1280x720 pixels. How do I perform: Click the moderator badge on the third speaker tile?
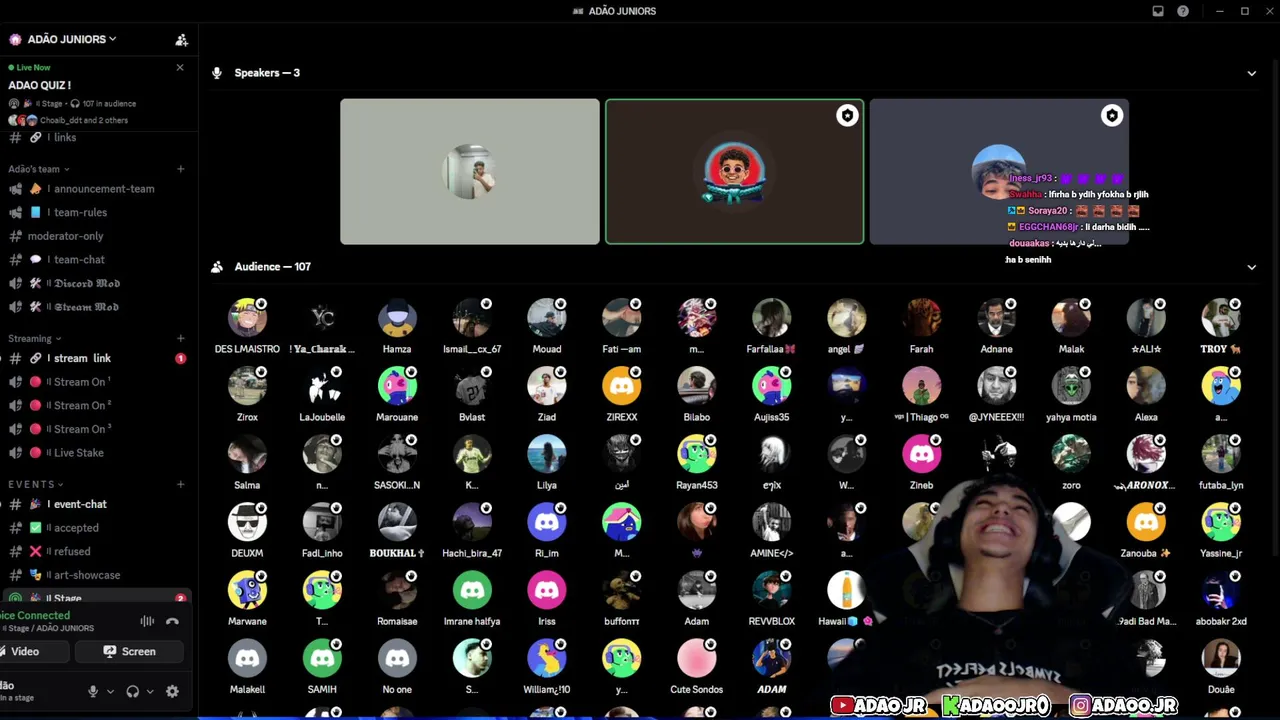pyautogui.click(x=1111, y=116)
